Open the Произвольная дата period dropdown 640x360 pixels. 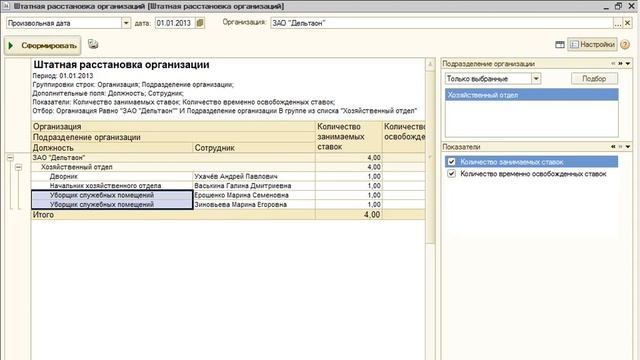click(x=126, y=23)
